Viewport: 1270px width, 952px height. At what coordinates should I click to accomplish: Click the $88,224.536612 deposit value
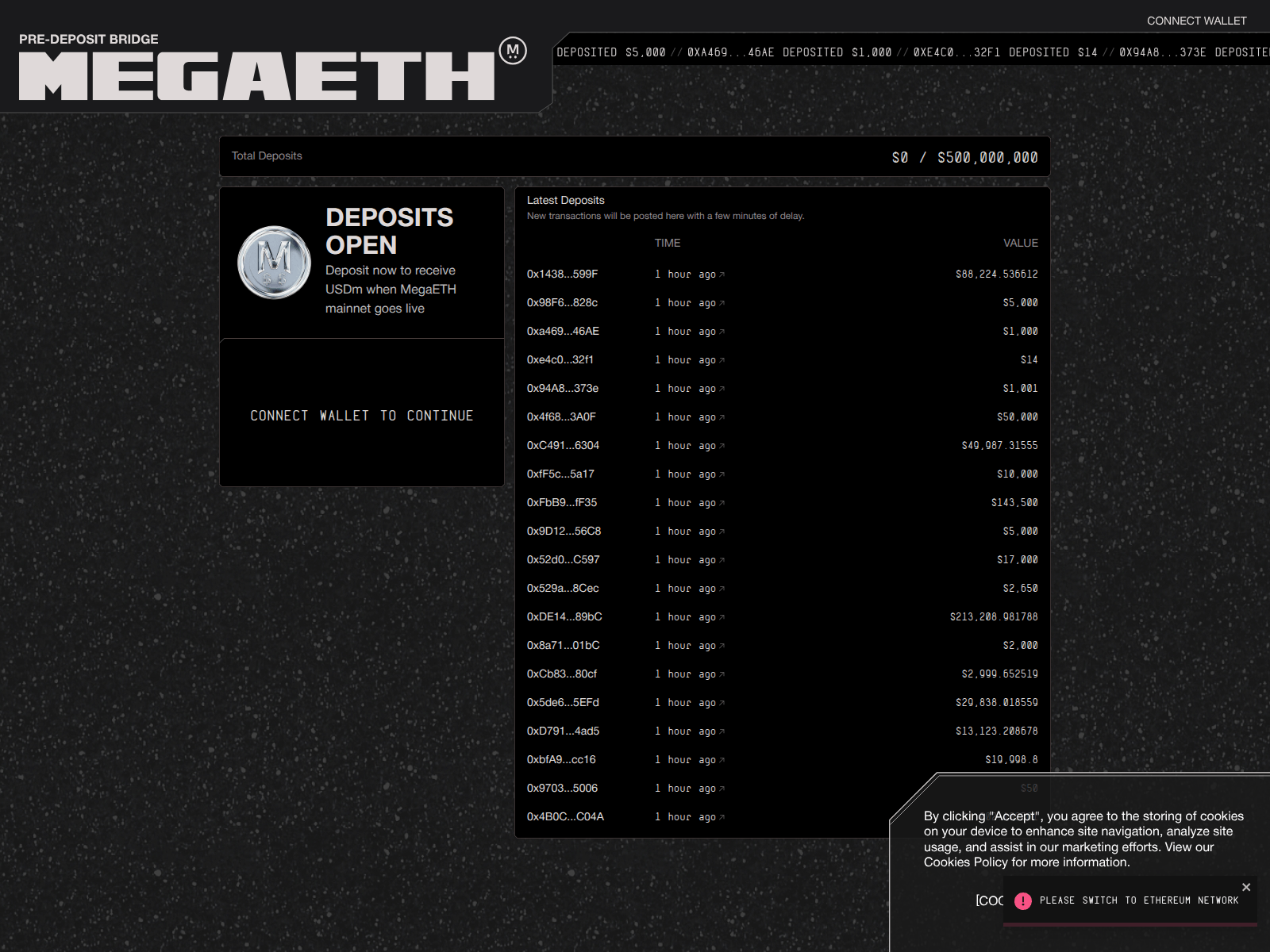(997, 274)
